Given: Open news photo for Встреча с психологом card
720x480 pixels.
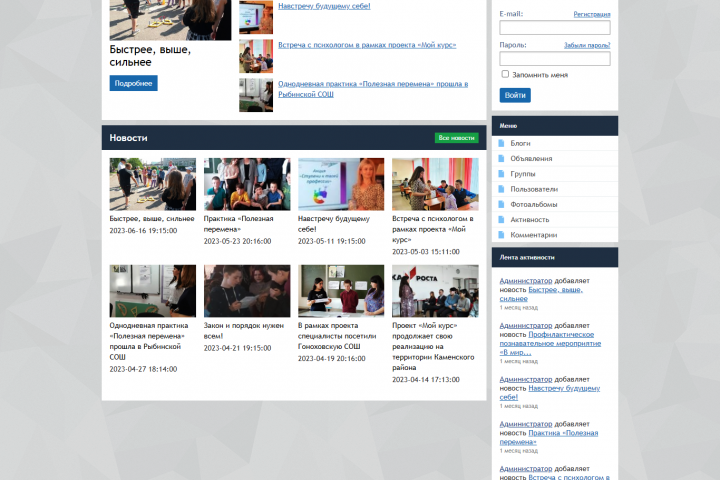Looking at the screenshot, I should [x=435, y=184].
